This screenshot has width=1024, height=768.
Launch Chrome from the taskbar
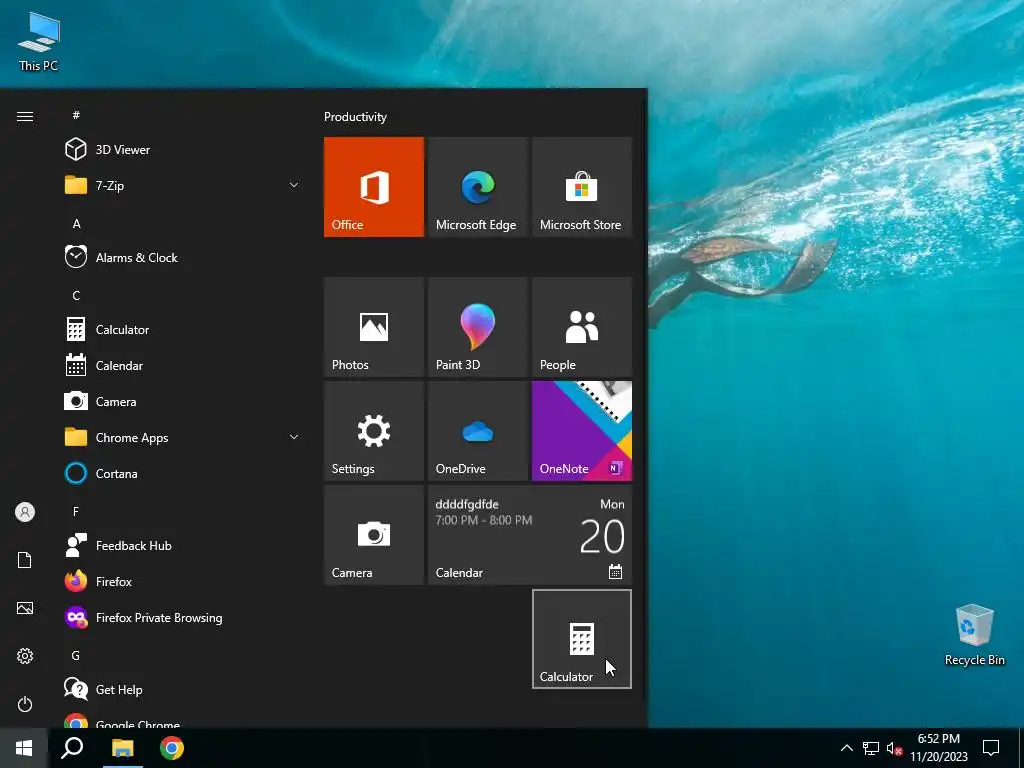172,748
